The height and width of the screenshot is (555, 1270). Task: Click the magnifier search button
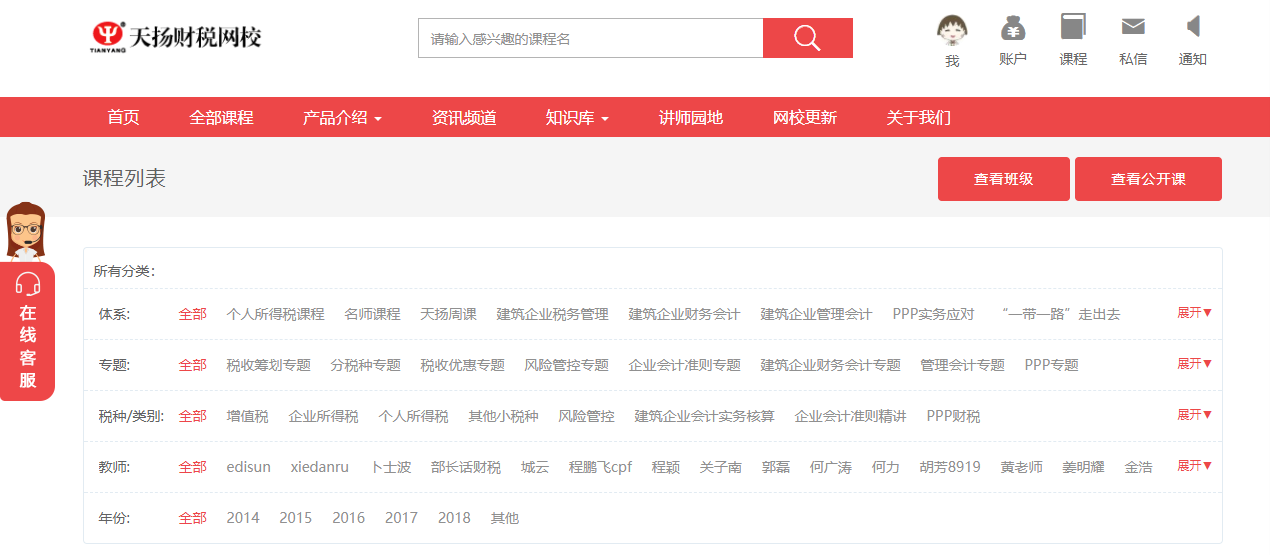click(807, 39)
